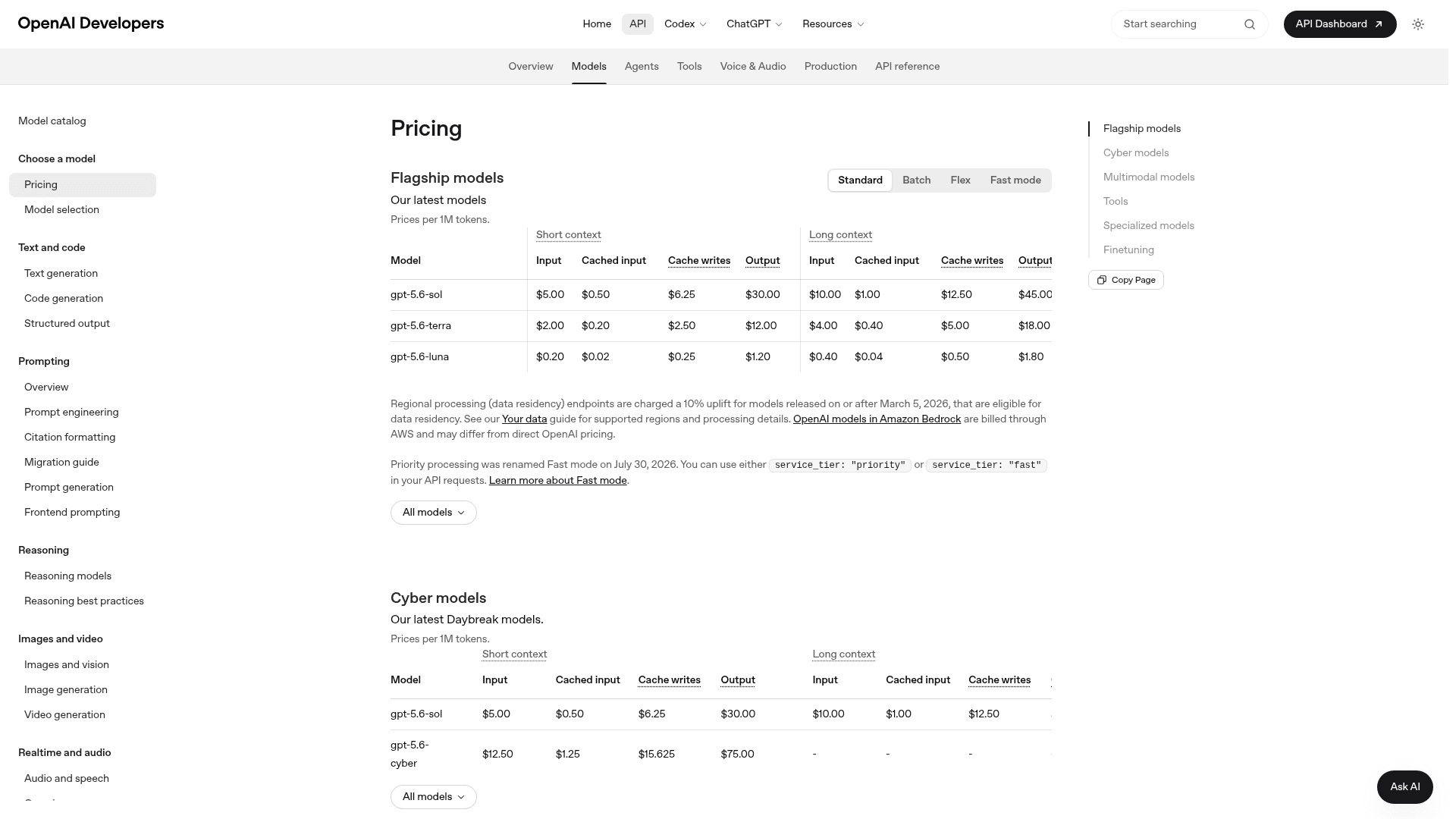Select the Flex pricing tier
Viewport: 1456px width, 819px height.
[x=960, y=180]
